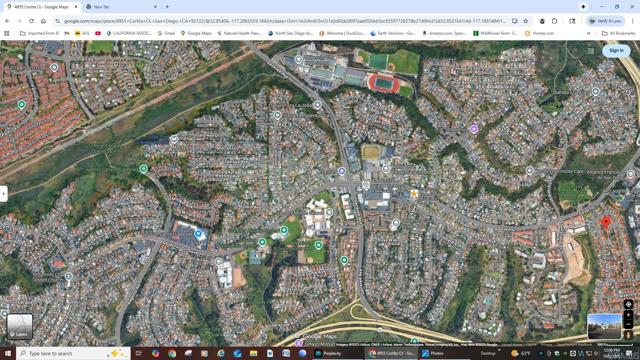Image resolution: width=640 pixels, height=360 pixels.
Task: Select the blue shopping marker on the map
Action: (198, 234)
